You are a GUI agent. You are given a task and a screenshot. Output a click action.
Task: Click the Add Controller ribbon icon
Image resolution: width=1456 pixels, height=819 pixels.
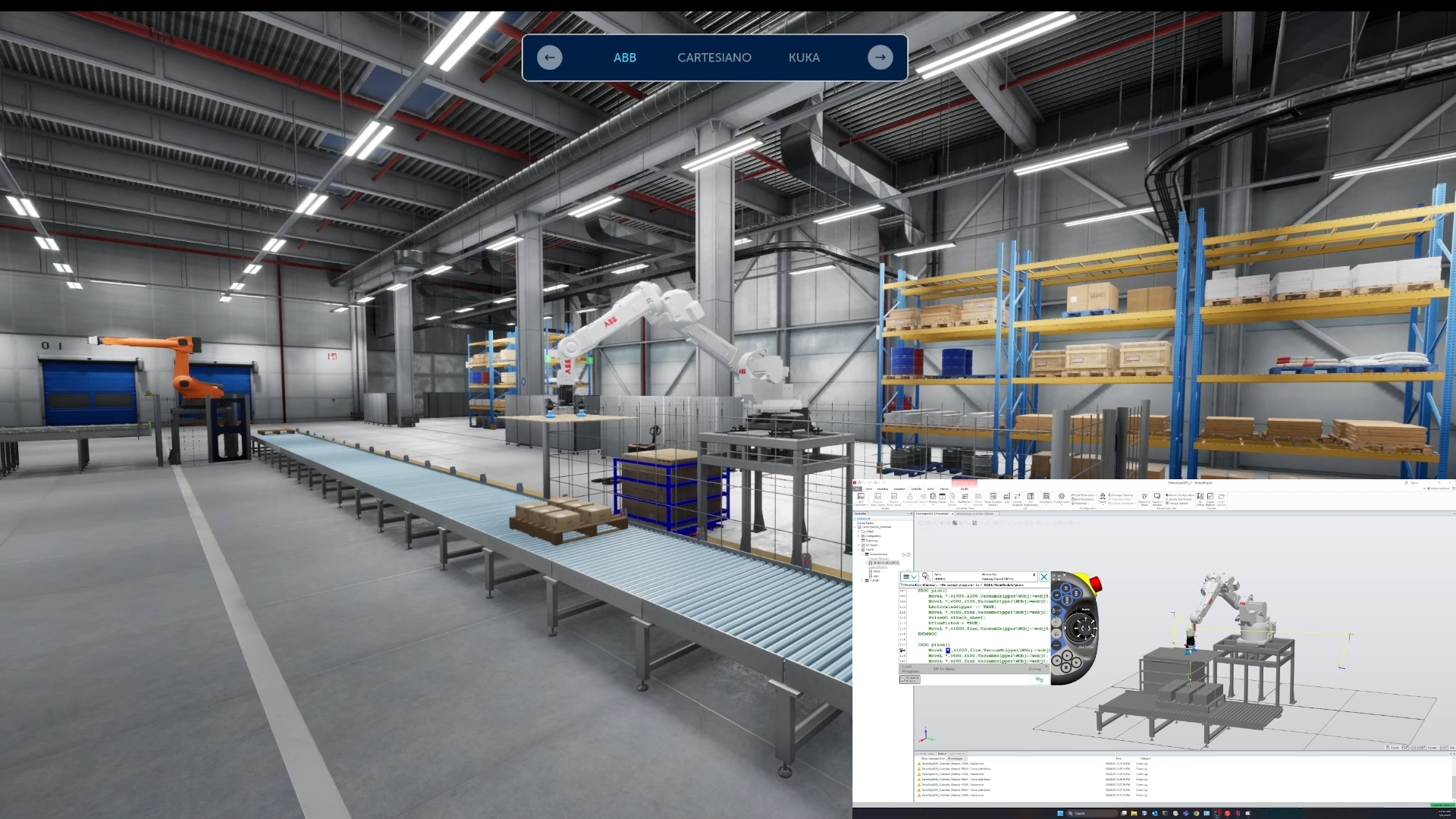pyautogui.click(x=861, y=497)
